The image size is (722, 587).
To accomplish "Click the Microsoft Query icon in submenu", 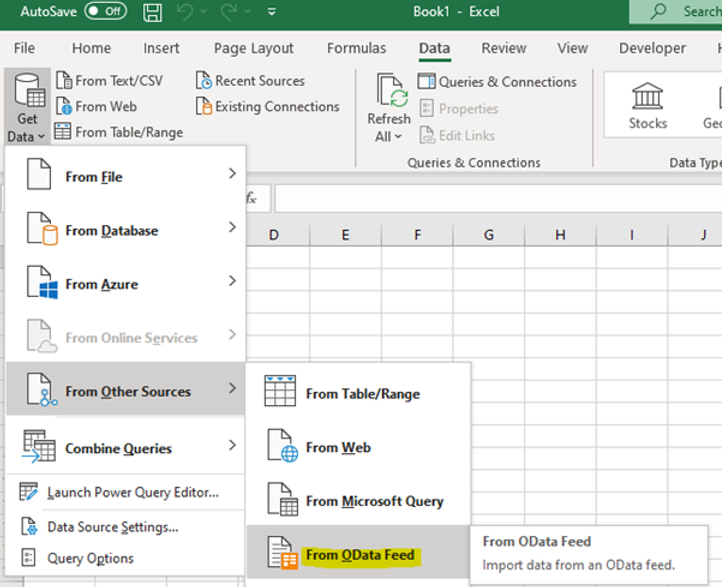I will pos(282,500).
